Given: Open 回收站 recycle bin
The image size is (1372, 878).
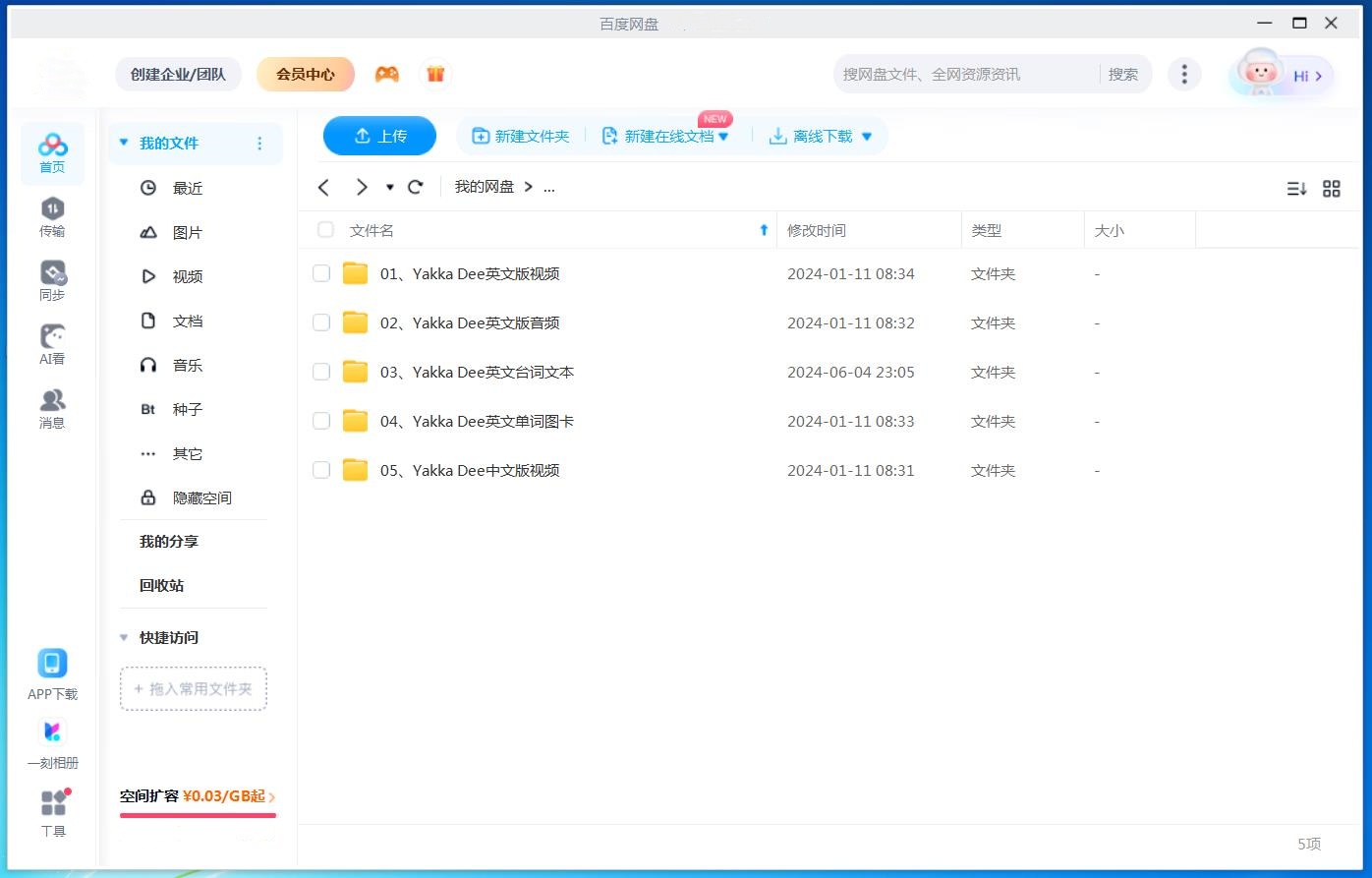Looking at the screenshot, I should tap(161, 585).
